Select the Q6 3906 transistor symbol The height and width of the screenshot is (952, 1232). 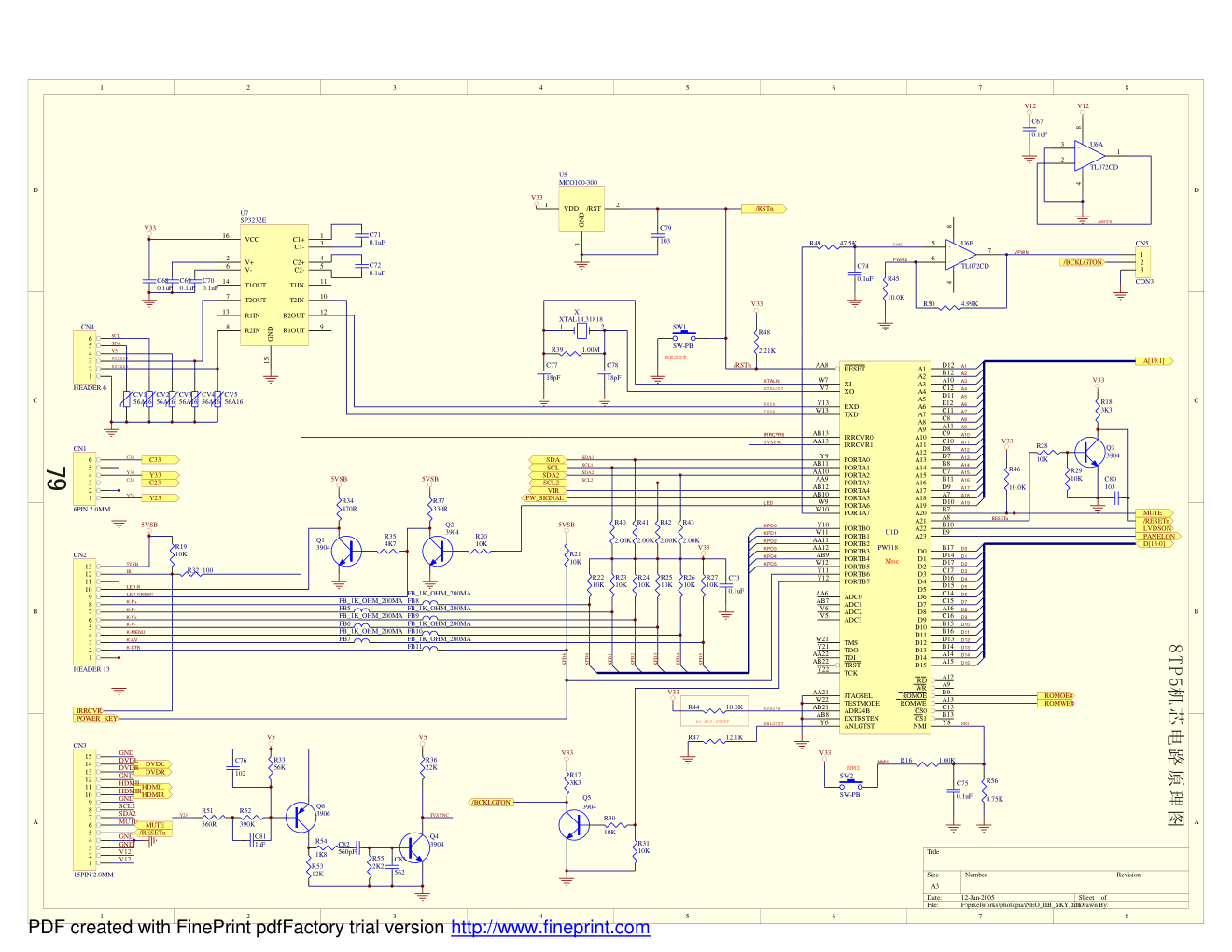tap(301, 817)
